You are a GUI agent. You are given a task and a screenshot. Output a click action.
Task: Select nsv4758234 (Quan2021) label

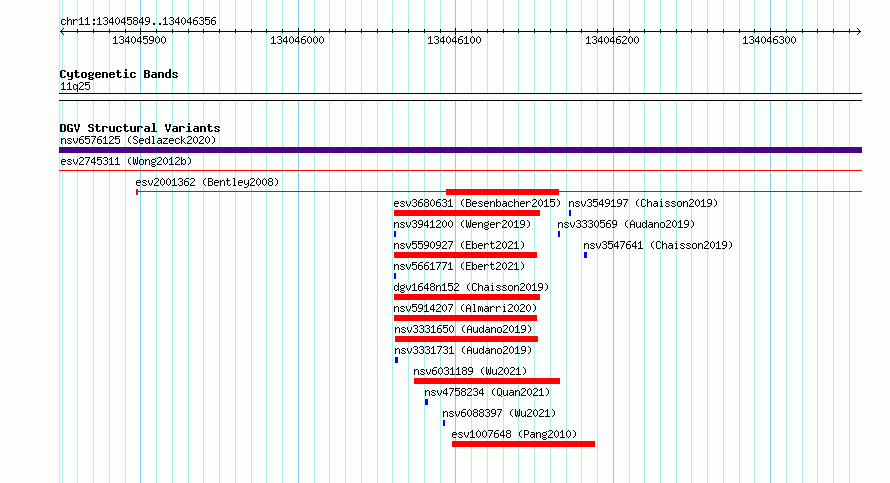(x=487, y=392)
